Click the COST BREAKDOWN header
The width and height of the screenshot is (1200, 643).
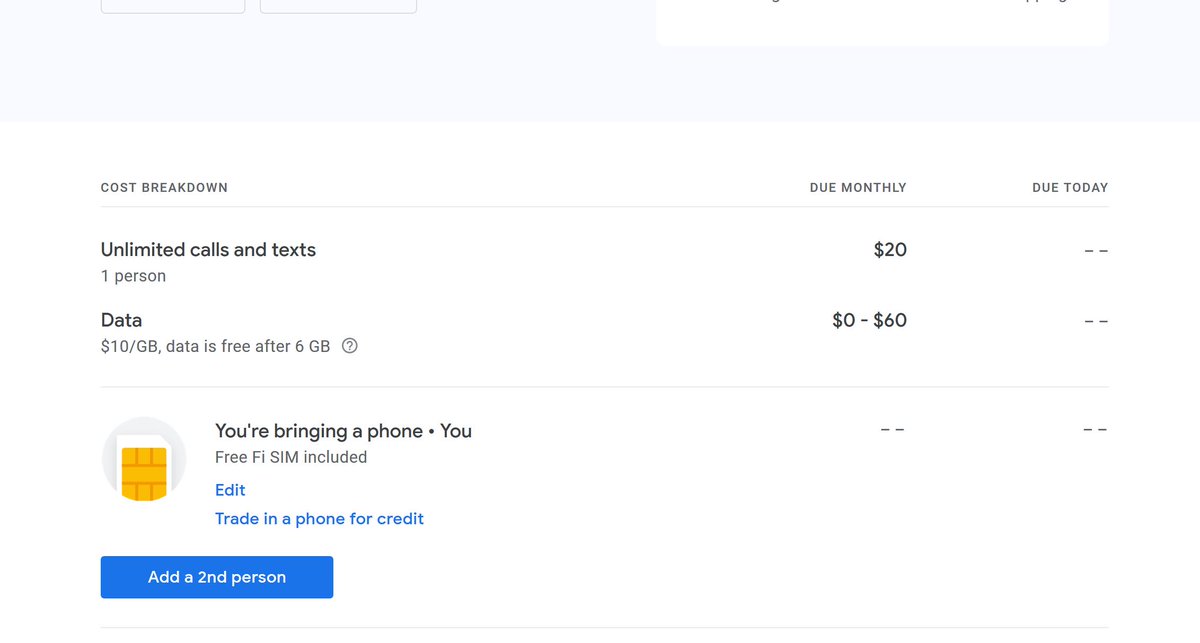click(x=164, y=188)
